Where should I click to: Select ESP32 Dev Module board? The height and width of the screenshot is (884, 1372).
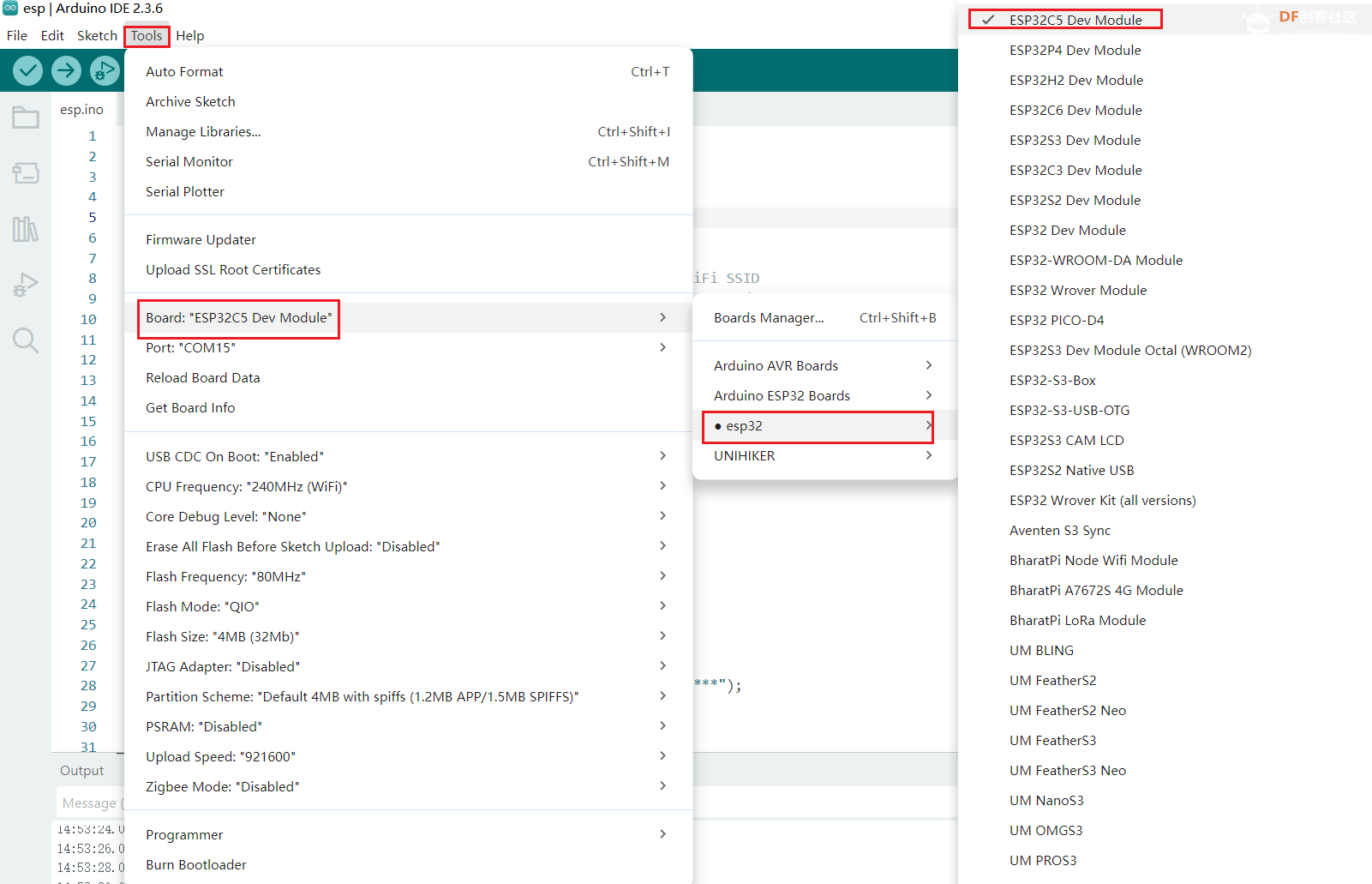coord(1165,231)
